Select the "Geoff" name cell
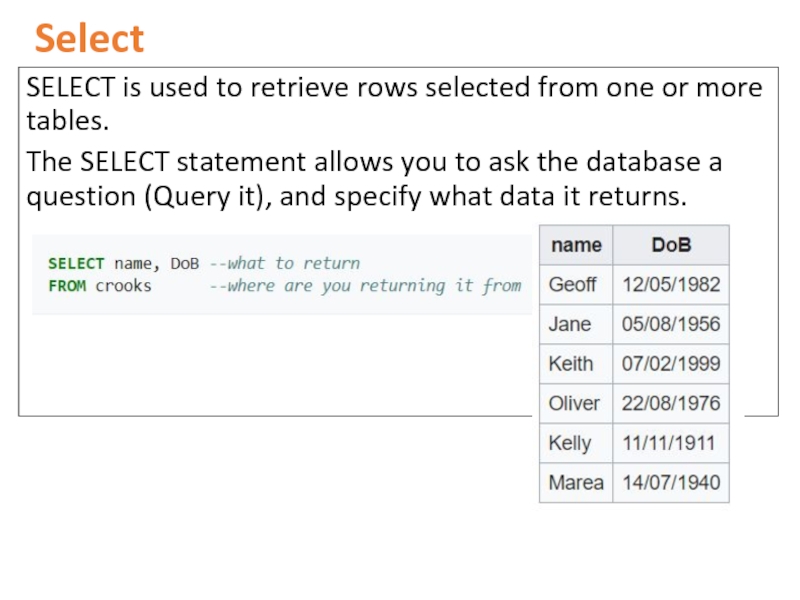This screenshot has height=600, width=800. (x=573, y=285)
